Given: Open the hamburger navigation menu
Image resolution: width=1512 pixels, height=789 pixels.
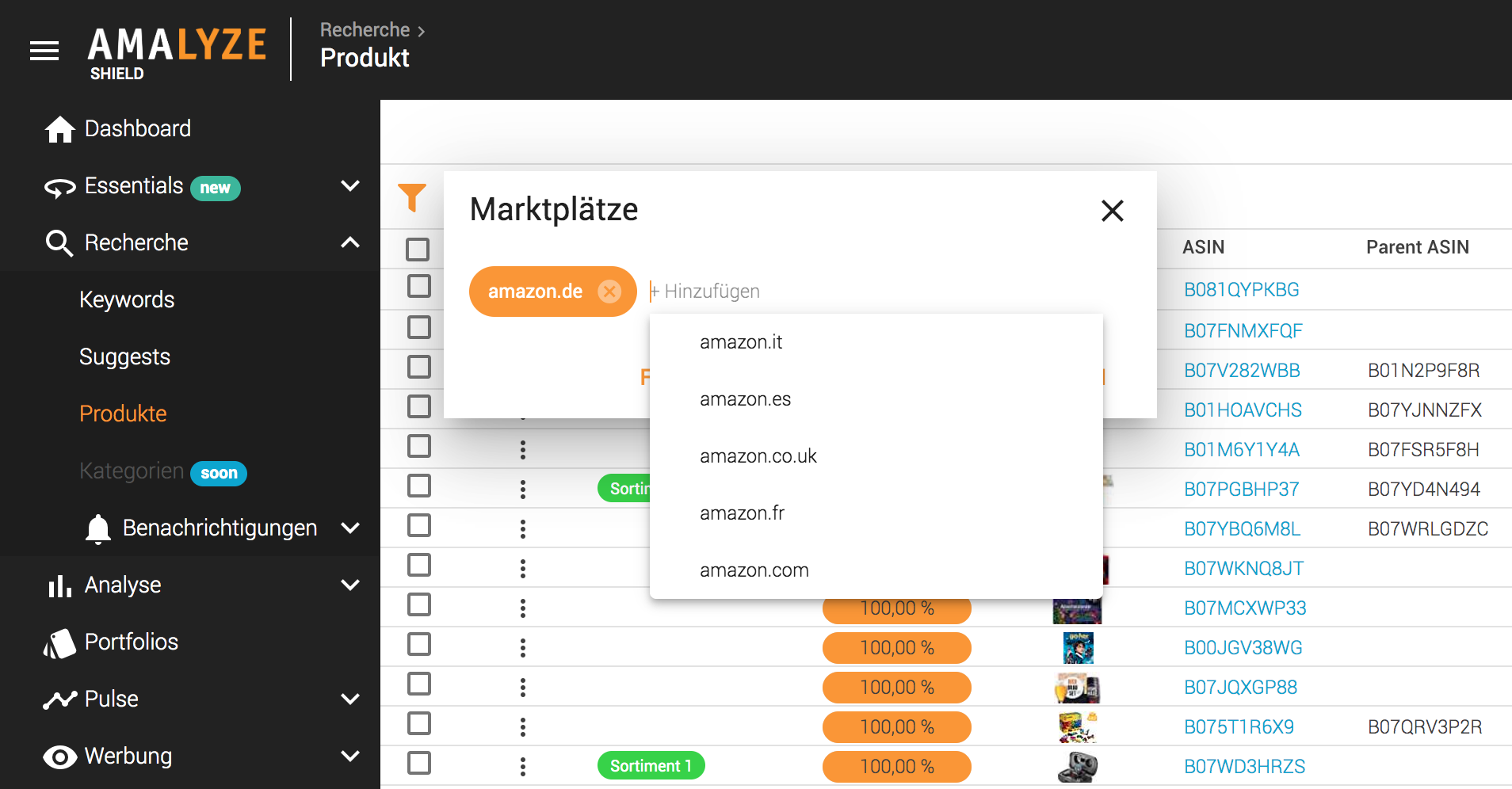Looking at the screenshot, I should pyautogui.click(x=44, y=51).
